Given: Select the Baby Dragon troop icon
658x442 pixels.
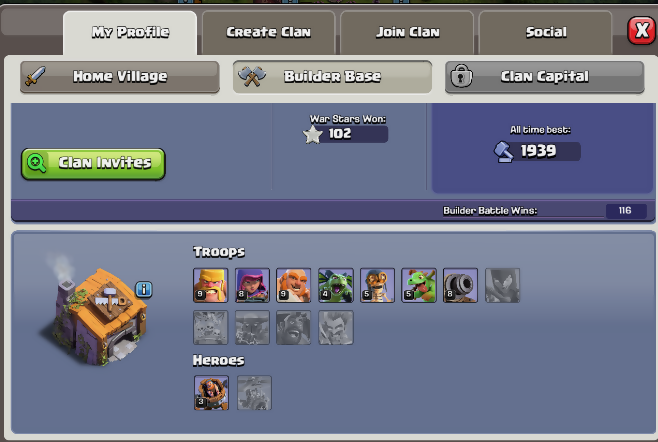Looking at the screenshot, I should click(419, 285).
